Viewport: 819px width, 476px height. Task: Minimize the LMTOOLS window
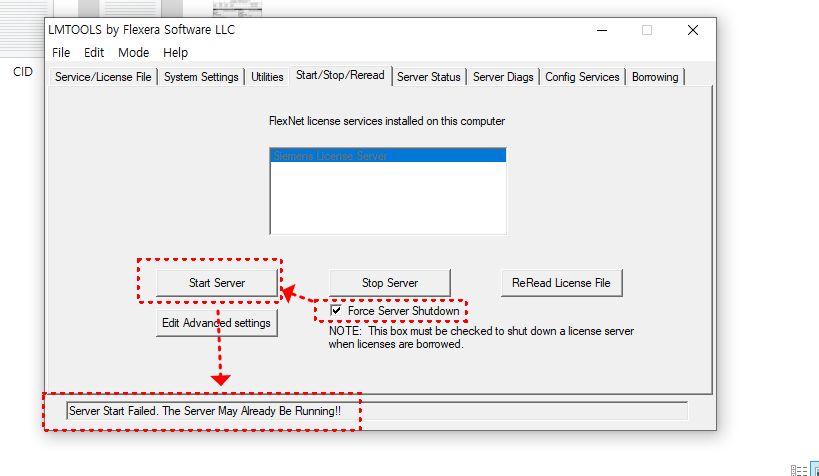(602, 30)
